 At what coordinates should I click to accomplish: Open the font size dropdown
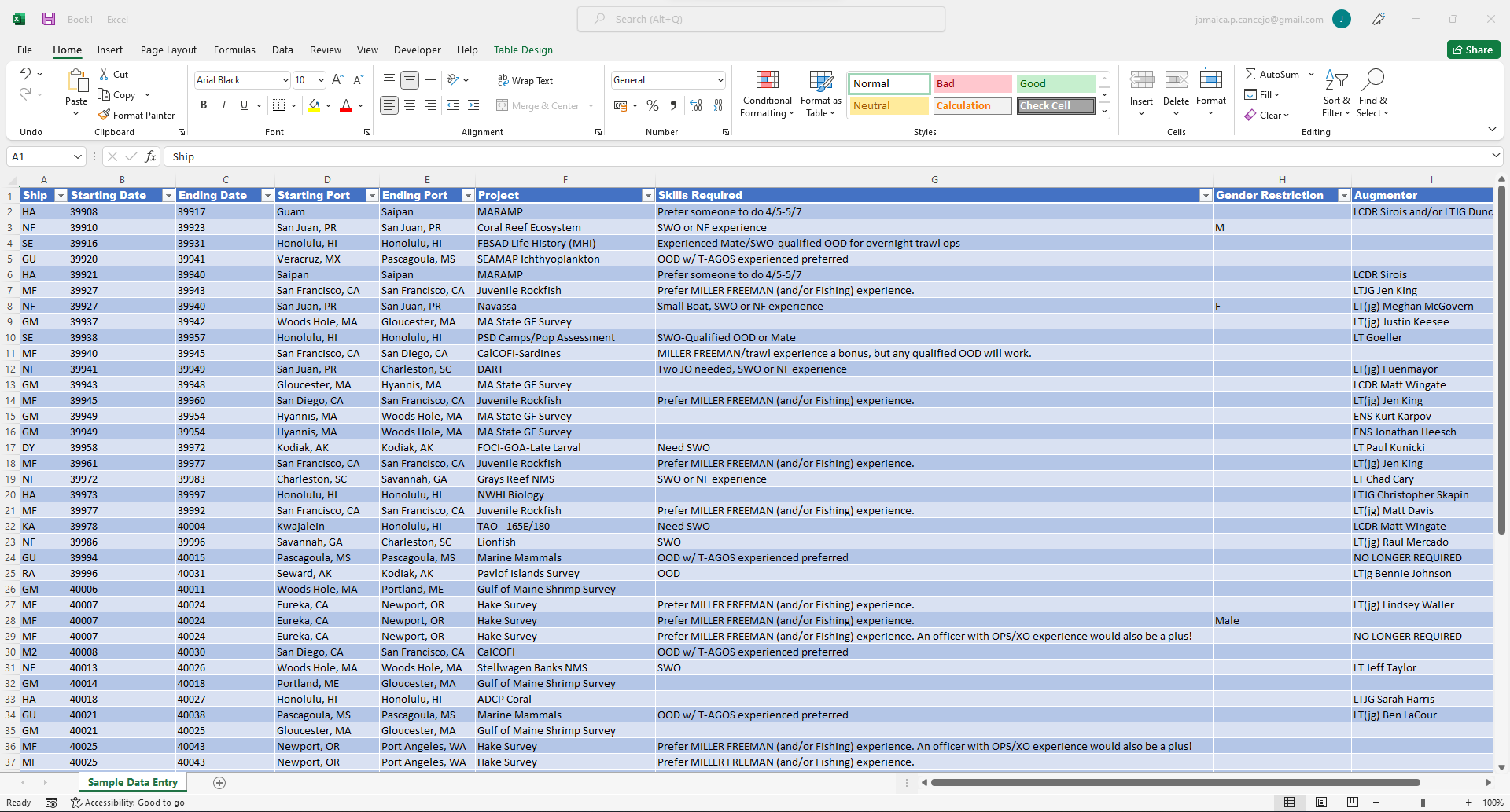pyautogui.click(x=321, y=80)
